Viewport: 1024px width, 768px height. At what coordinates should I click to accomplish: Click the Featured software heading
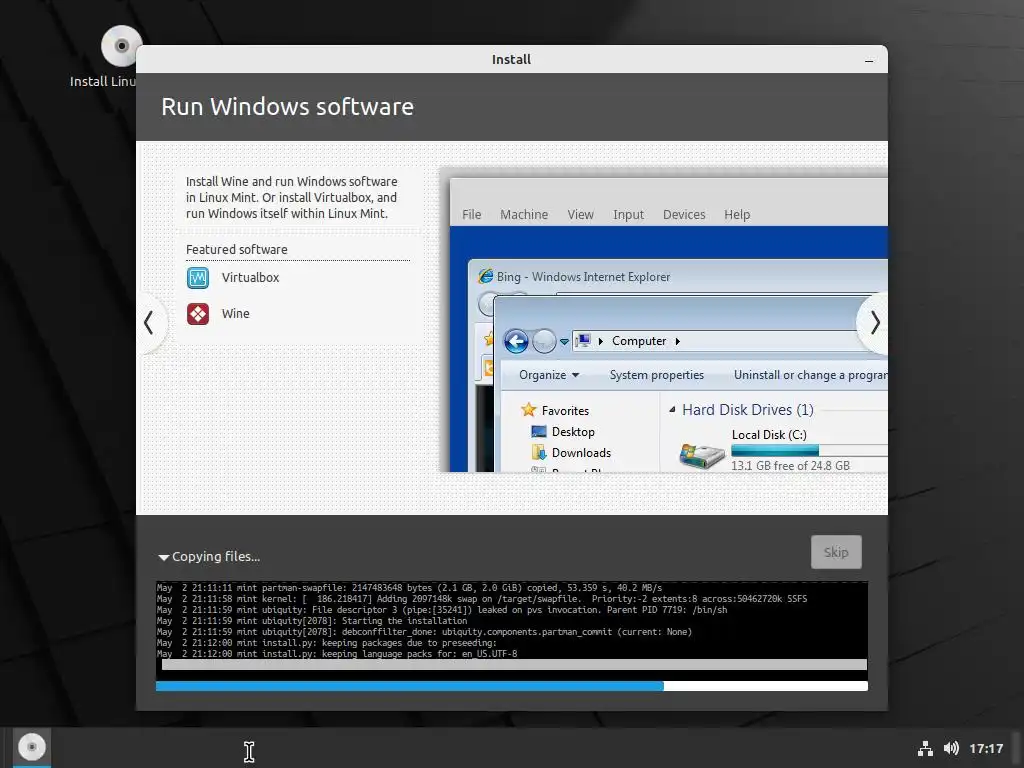[x=236, y=249]
